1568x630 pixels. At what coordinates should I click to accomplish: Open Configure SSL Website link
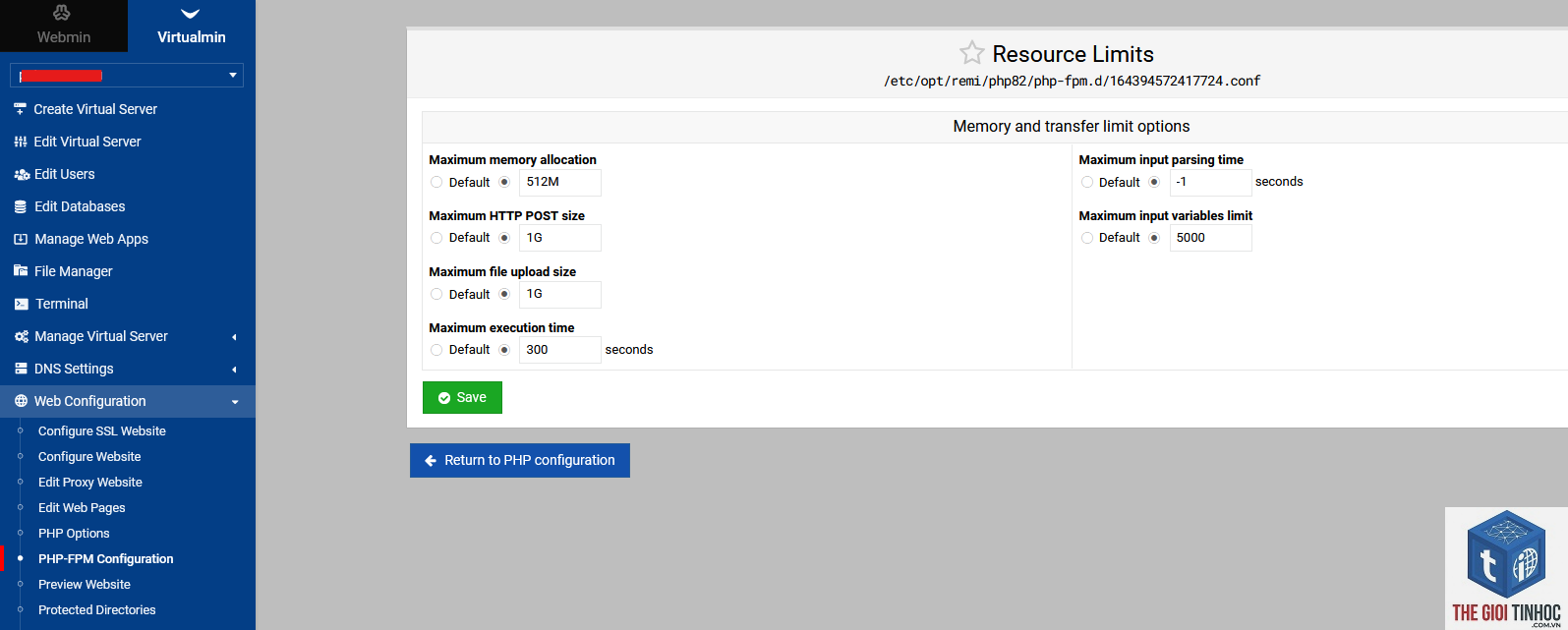click(102, 431)
